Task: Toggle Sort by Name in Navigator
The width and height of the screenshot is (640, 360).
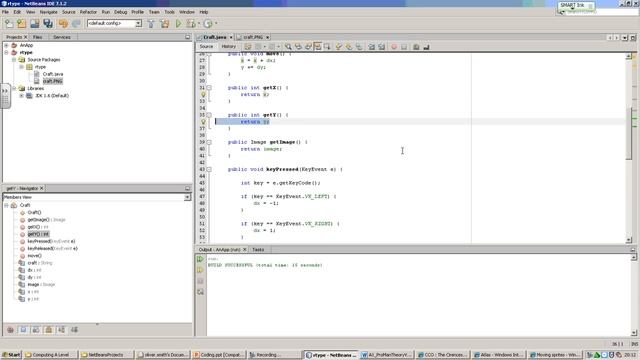Action: pyautogui.click(x=61, y=330)
